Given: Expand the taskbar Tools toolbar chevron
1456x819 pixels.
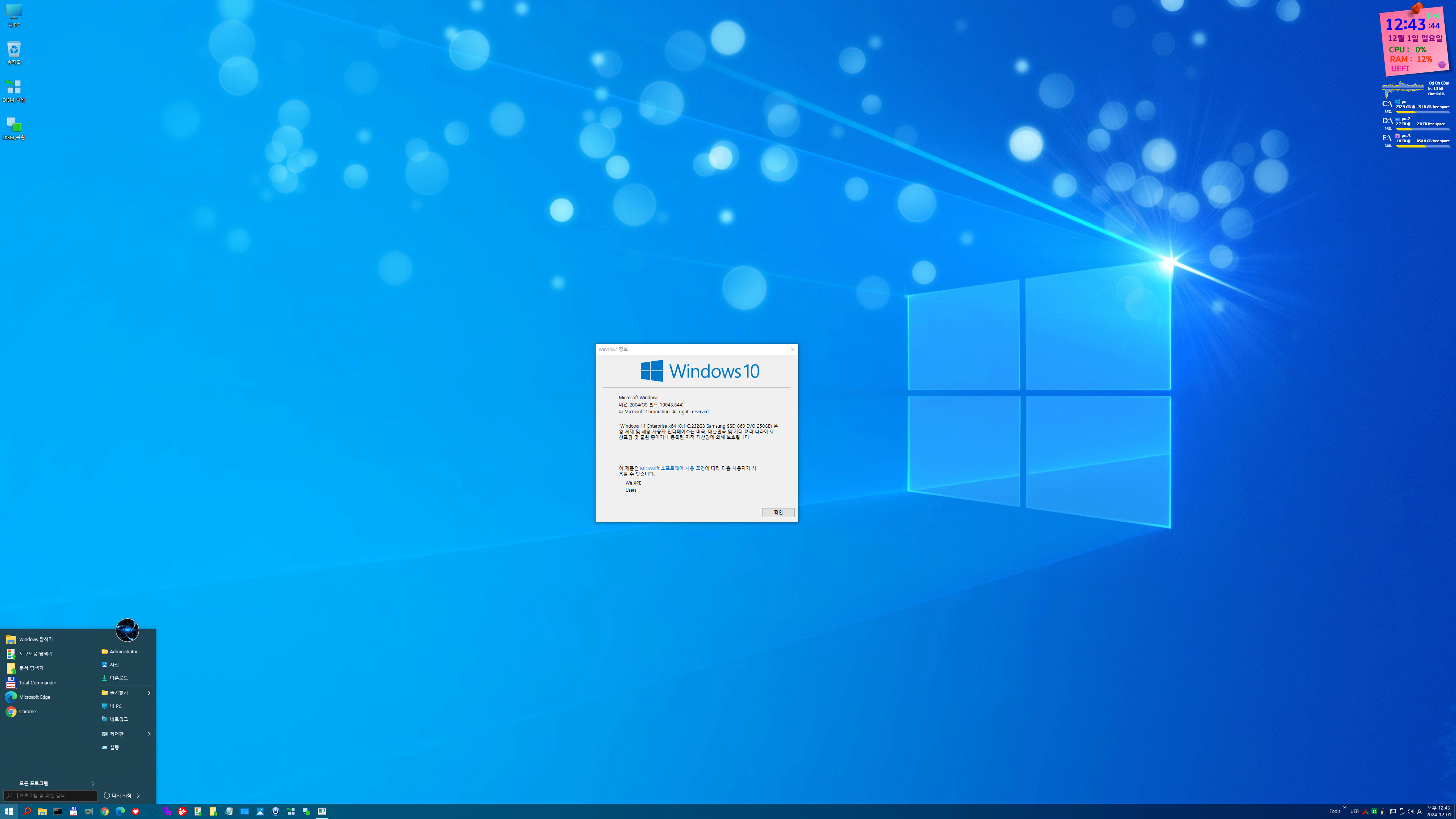Looking at the screenshot, I should click(x=1345, y=808).
